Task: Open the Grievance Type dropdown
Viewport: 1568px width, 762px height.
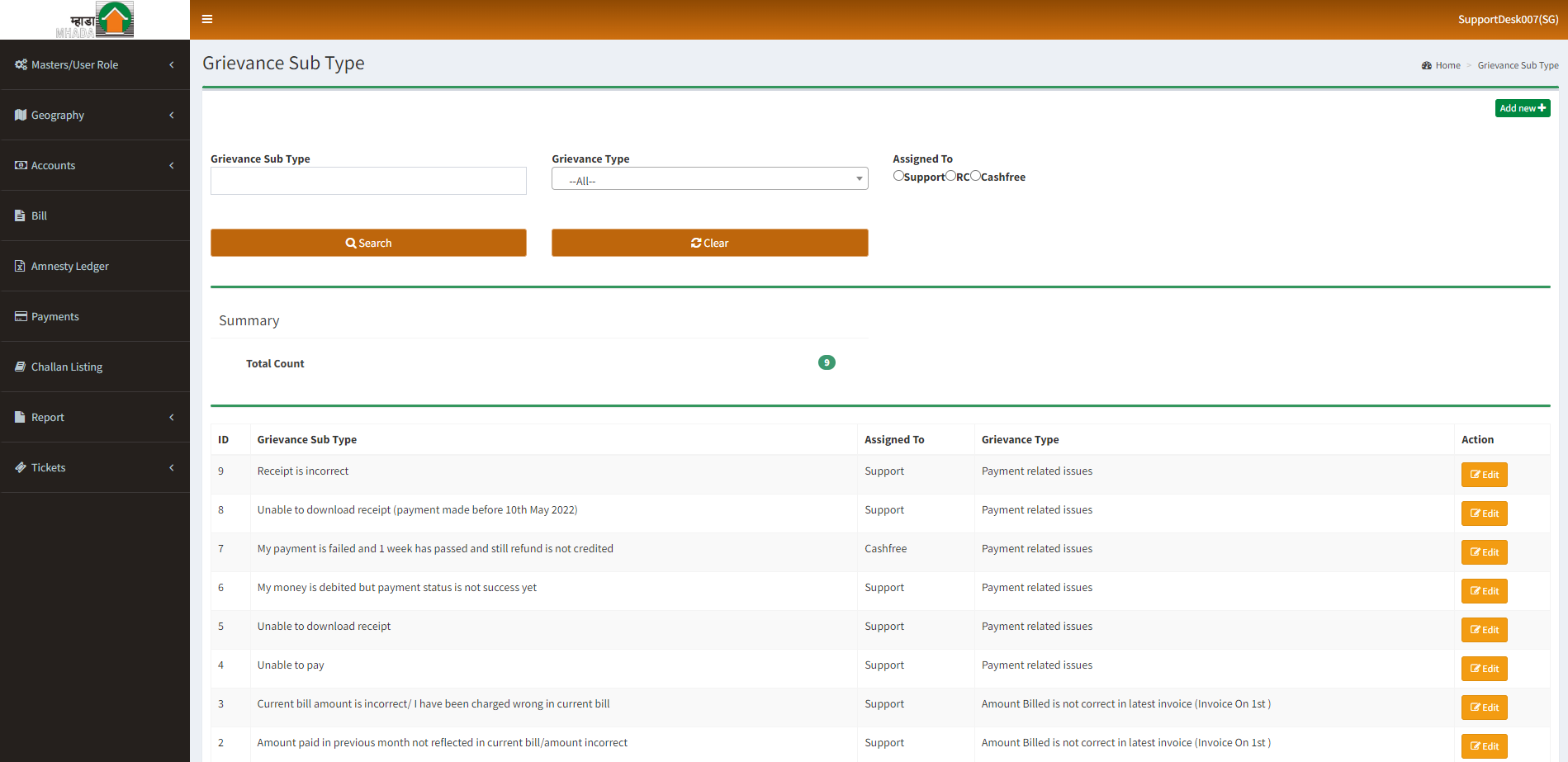Action: click(709, 179)
